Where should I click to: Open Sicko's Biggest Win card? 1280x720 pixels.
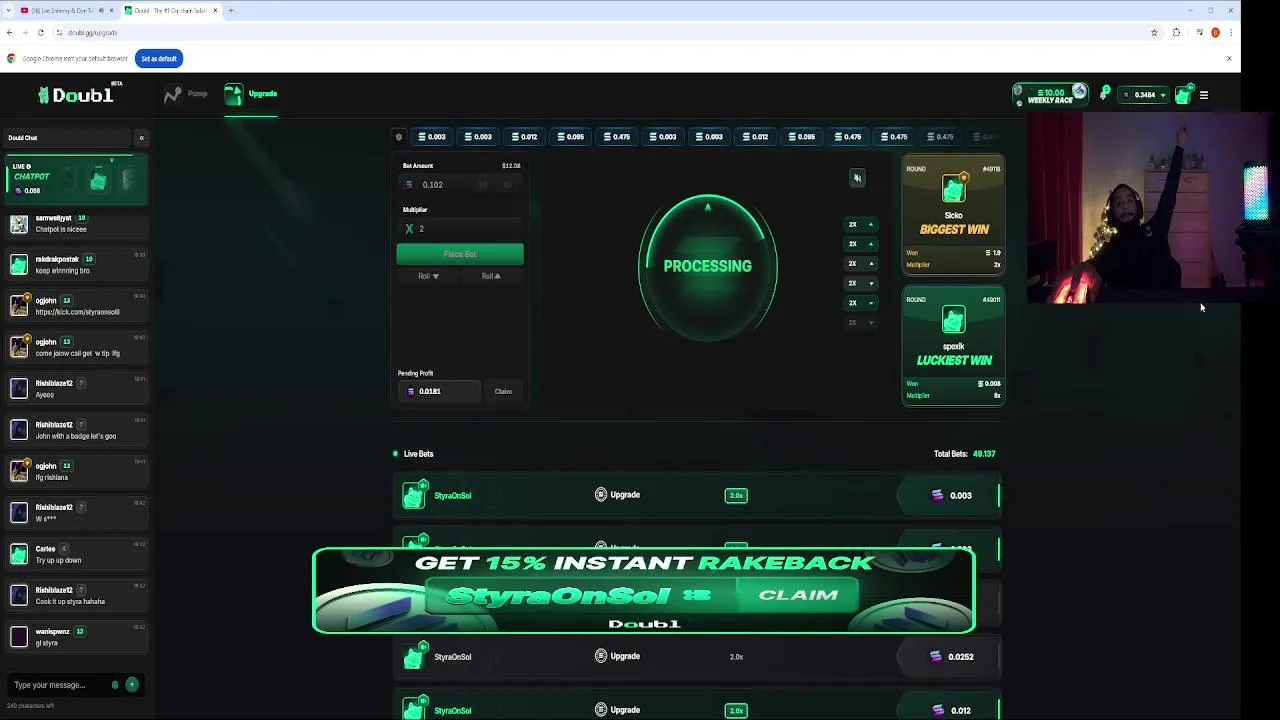tap(953, 214)
